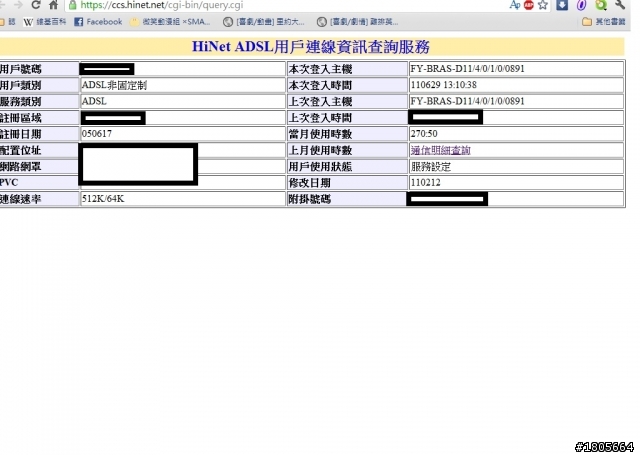Click the 110212 modification date value

[x=426, y=182]
